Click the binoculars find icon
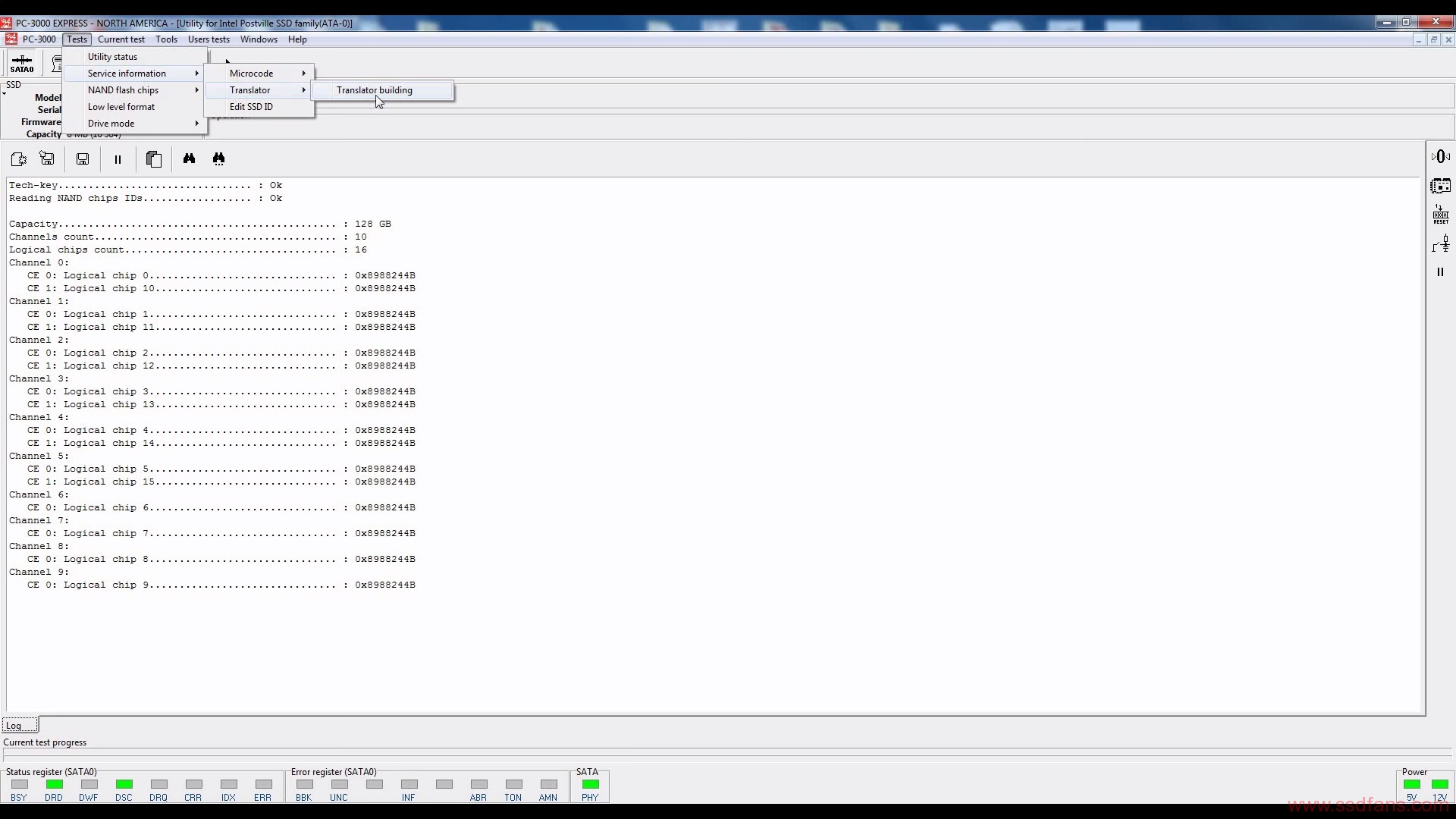The image size is (1456, 819). tap(189, 158)
